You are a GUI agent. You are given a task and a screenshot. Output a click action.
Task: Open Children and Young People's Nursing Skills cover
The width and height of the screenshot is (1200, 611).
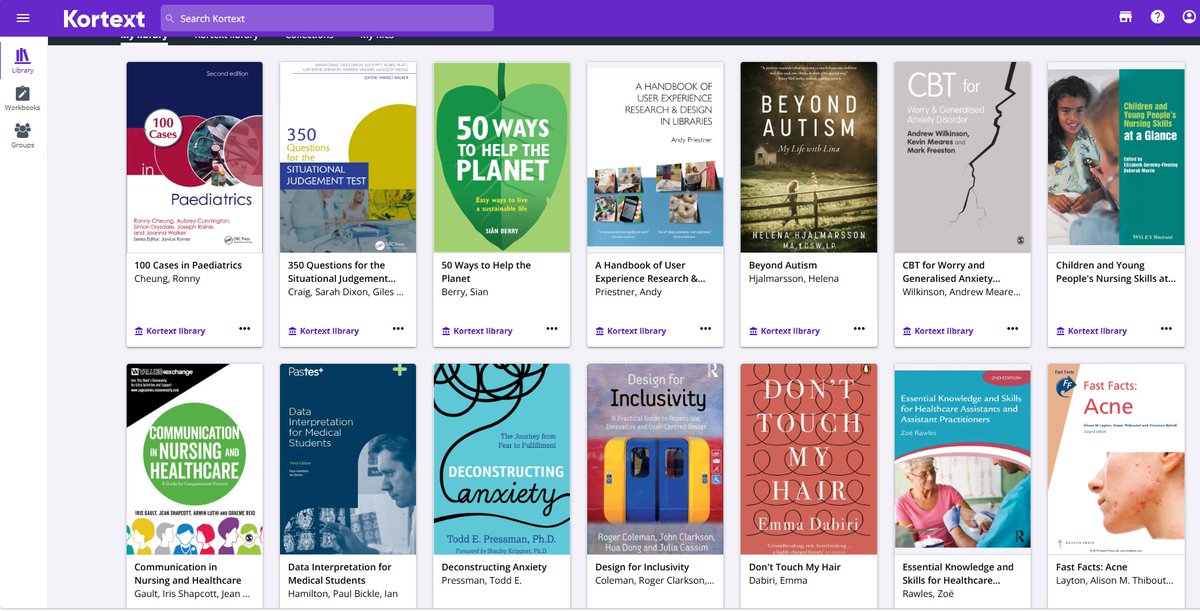point(1116,157)
